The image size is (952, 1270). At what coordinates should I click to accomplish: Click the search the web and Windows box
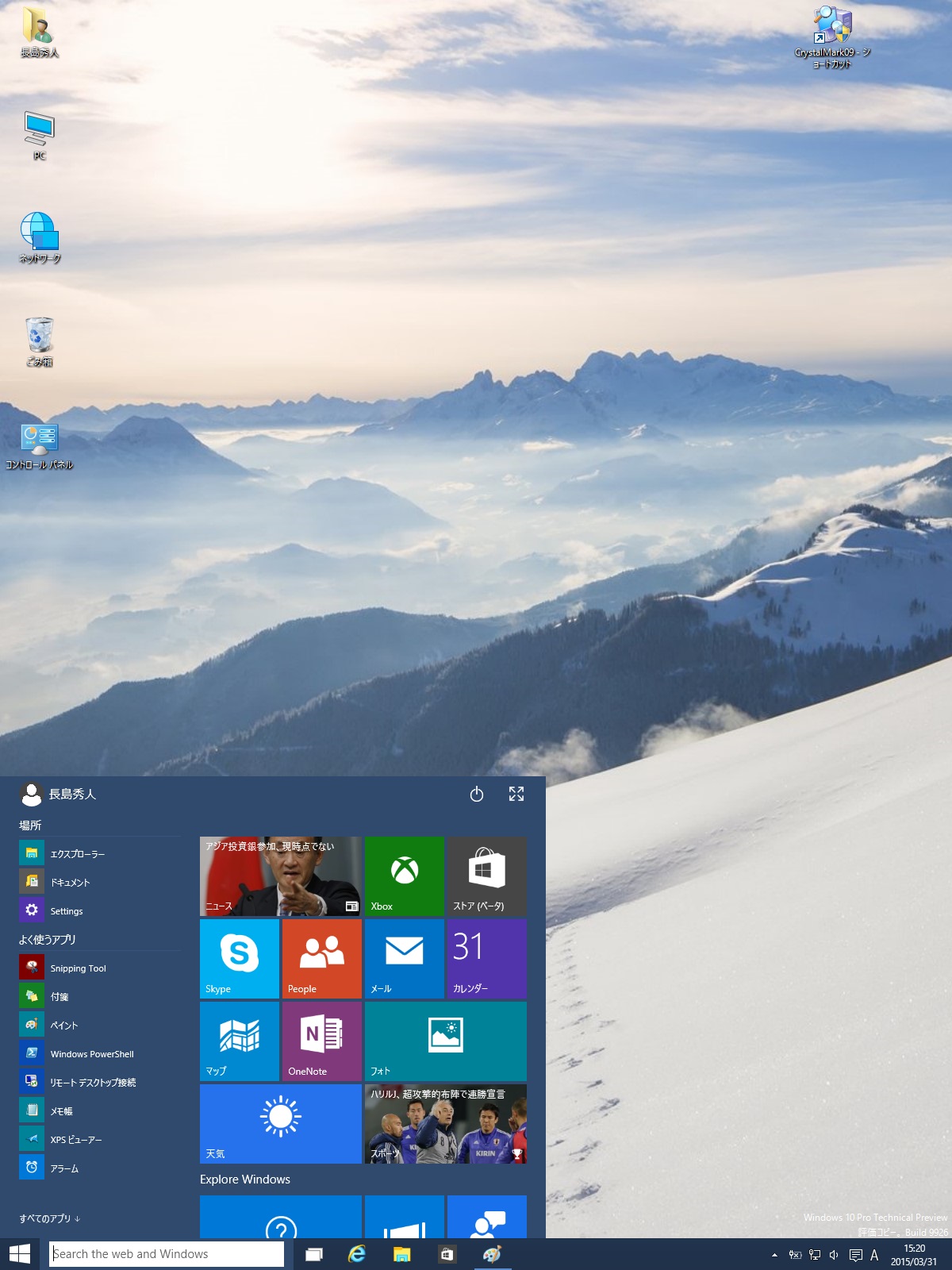(x=167, y=1254)
